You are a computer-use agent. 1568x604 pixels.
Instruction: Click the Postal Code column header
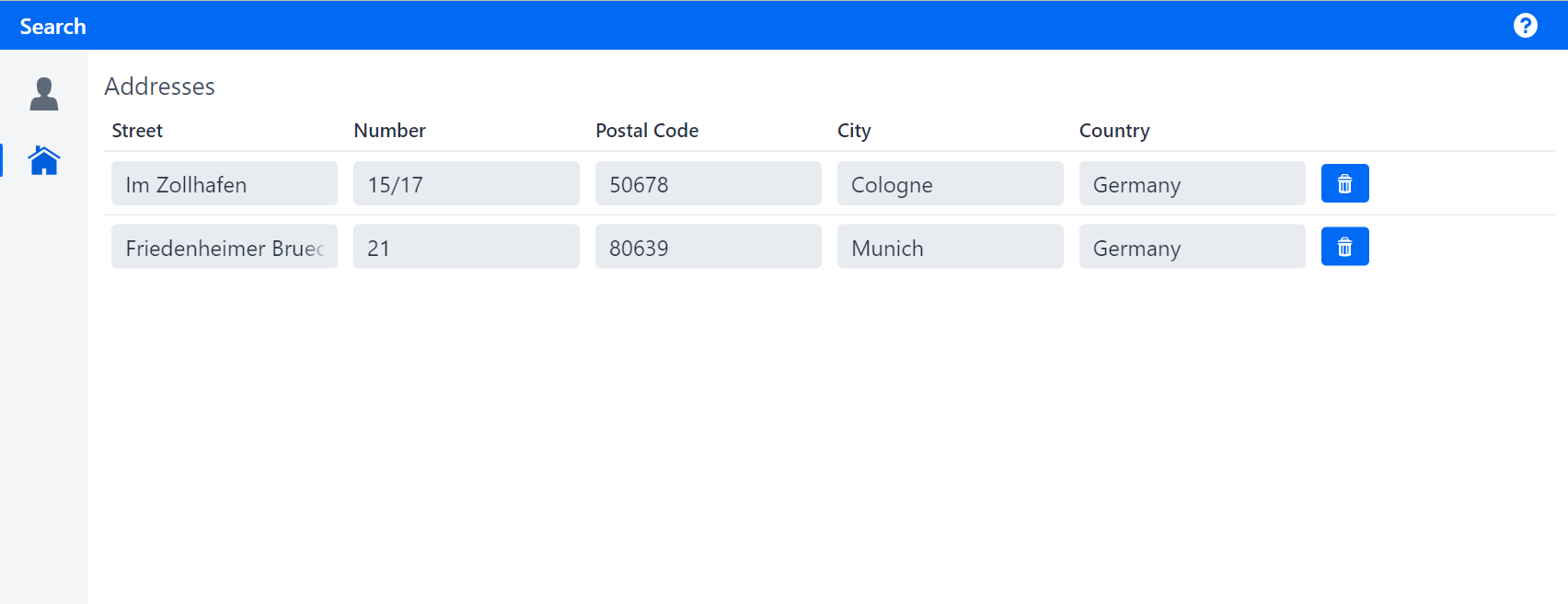[647, 131]
